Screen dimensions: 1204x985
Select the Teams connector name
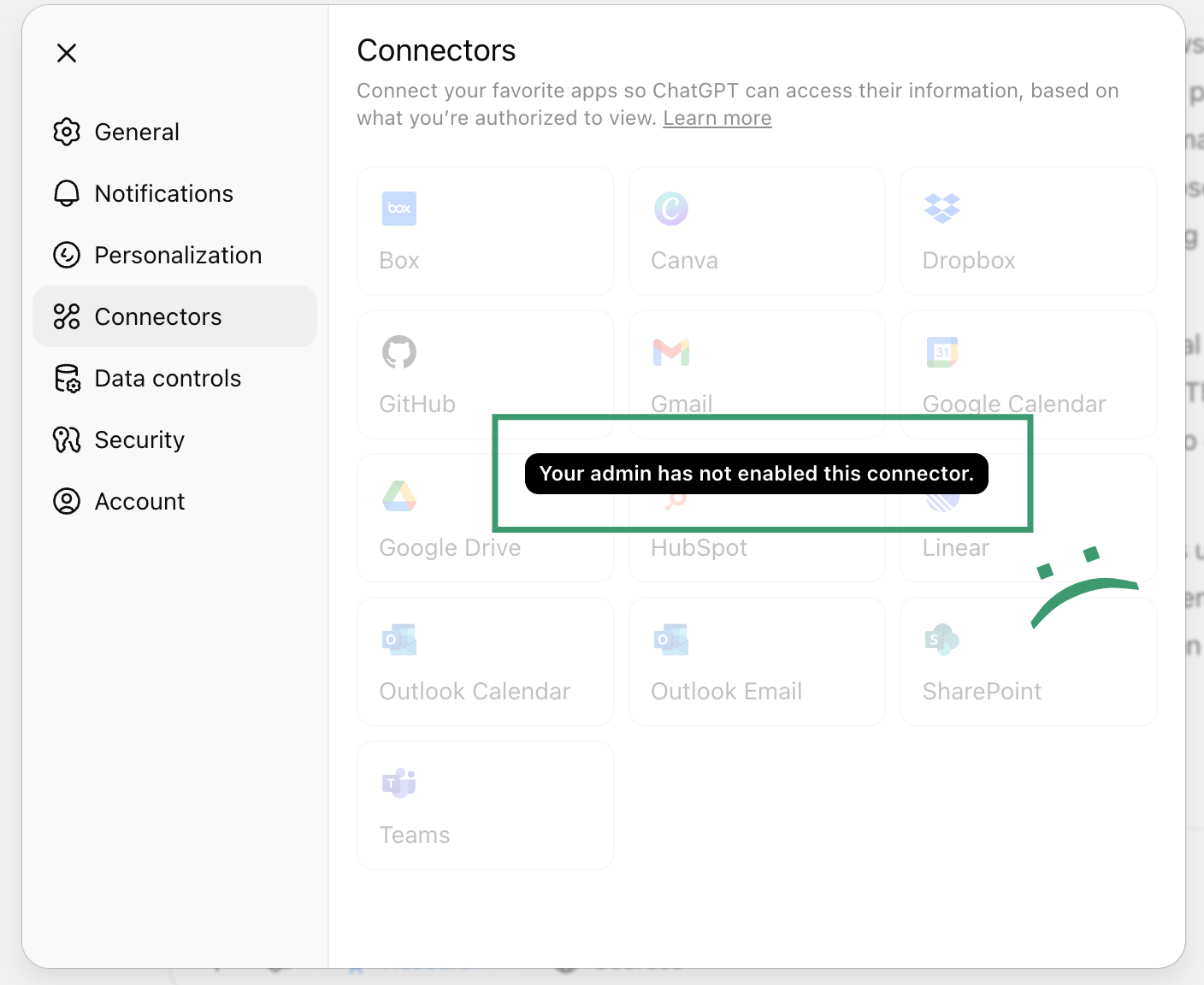[415, 835]
